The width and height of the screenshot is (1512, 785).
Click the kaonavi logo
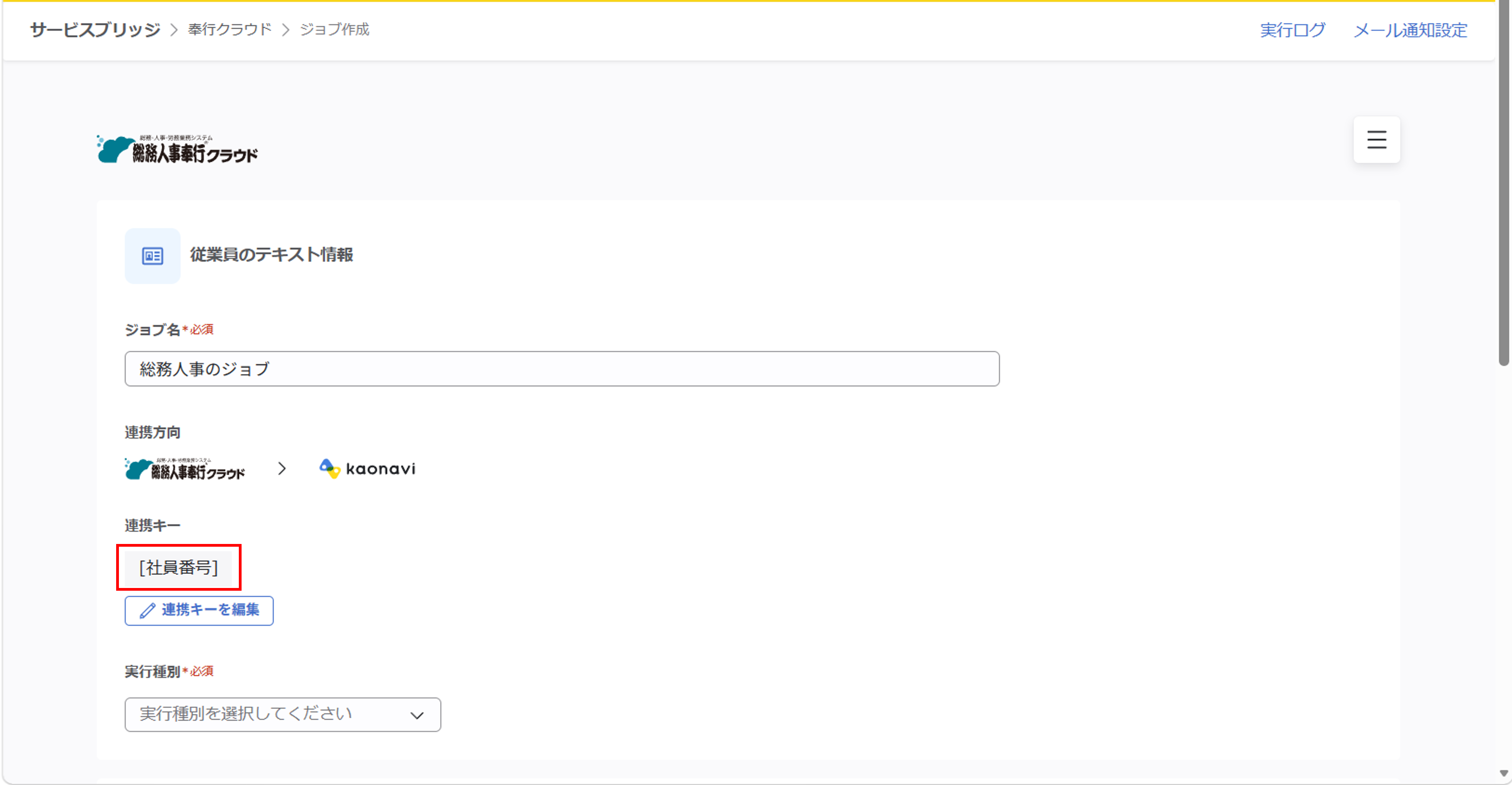[367, 469]
